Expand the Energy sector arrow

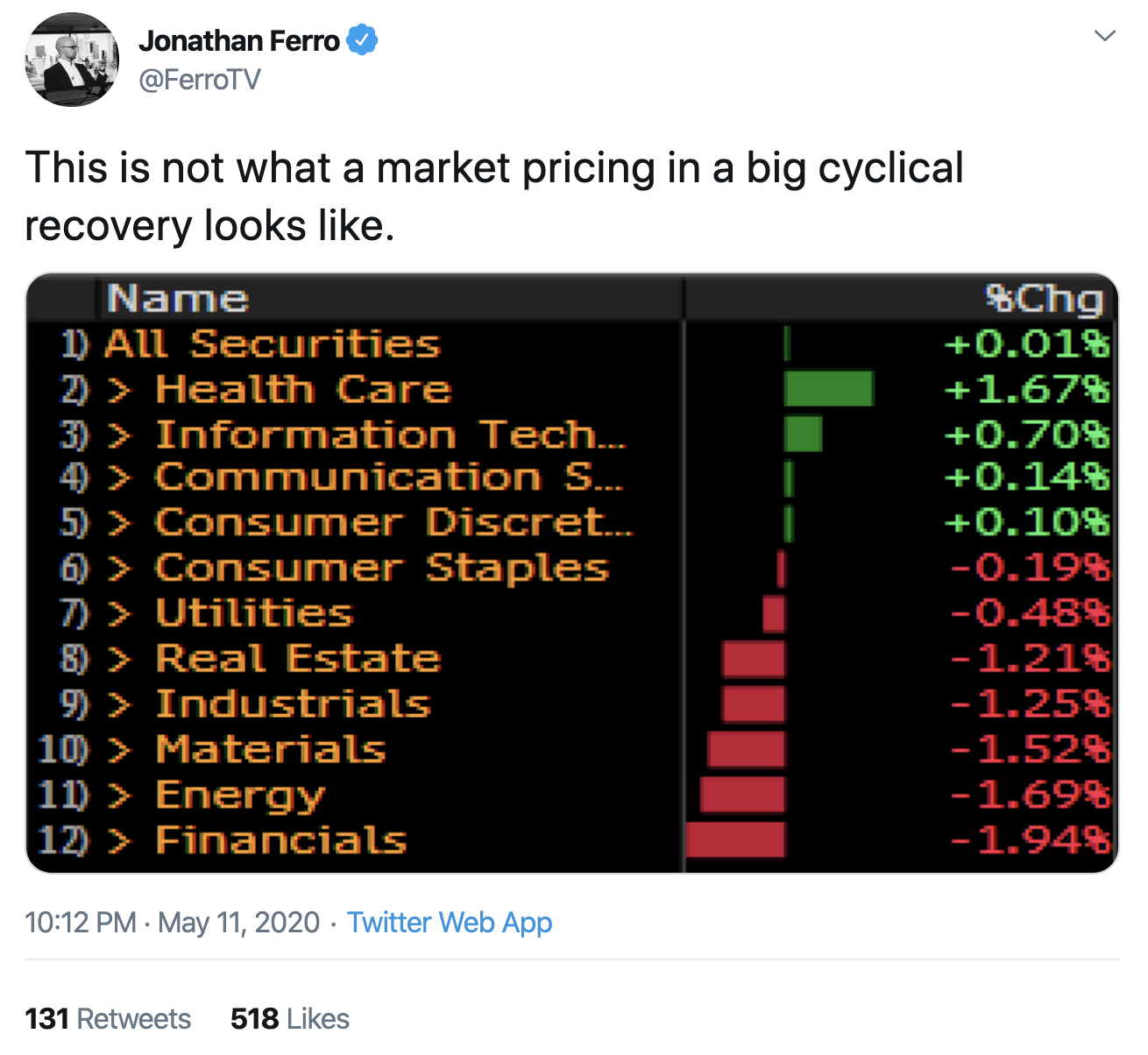[x=119, y=796]
